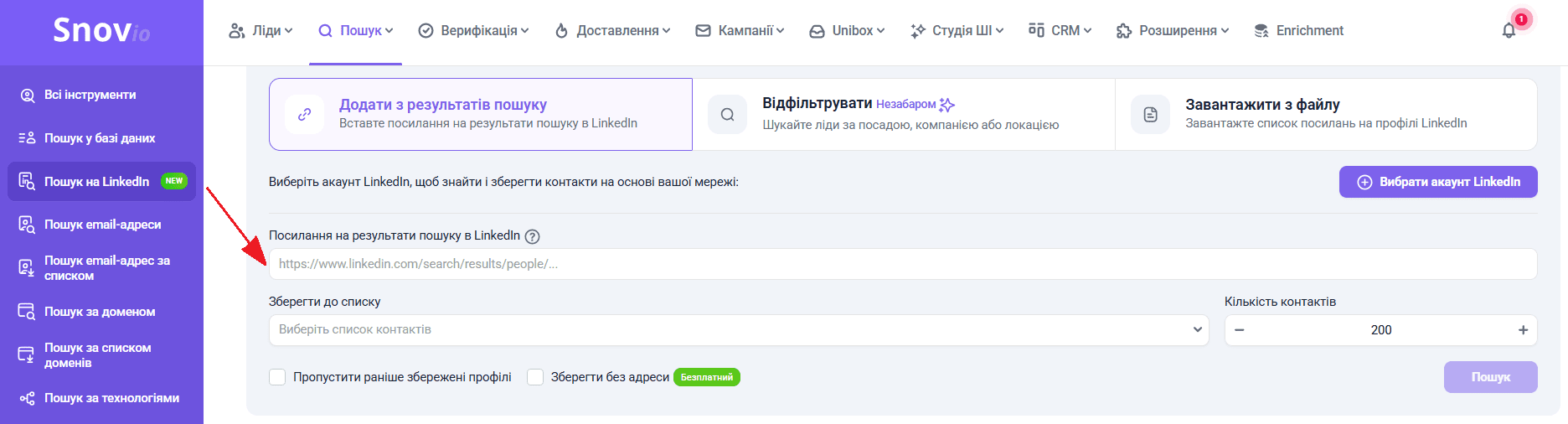
Task: Click the Пошук на LinkedIn sidebar icon
Action: point(28,181)
